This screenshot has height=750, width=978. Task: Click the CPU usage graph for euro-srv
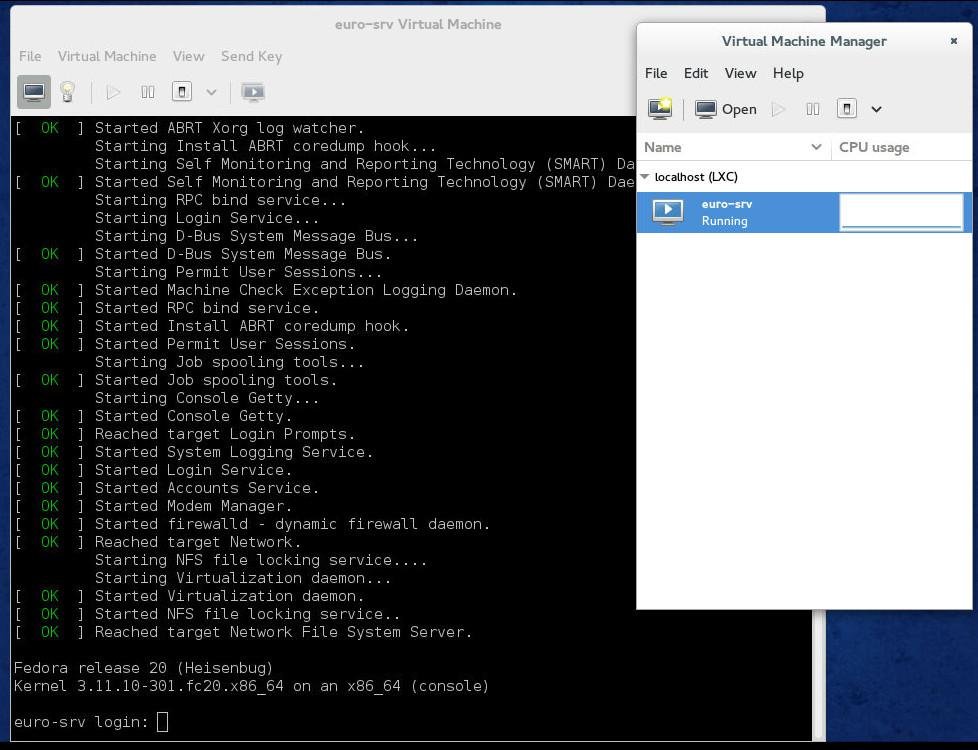tap(901, 212)
